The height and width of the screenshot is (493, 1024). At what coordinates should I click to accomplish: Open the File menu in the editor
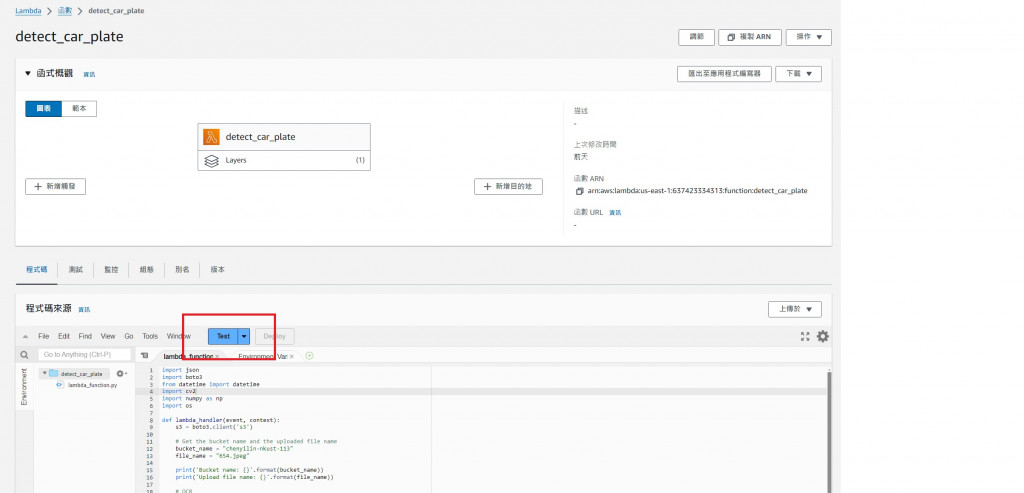pos(43,336)
